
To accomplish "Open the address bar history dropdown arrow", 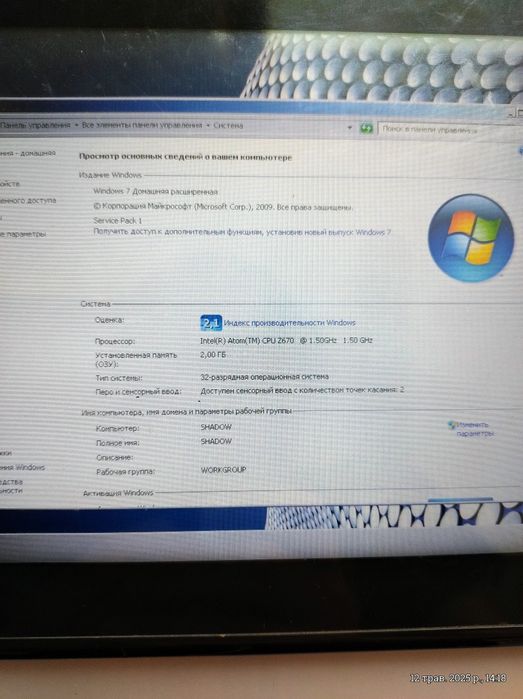I will [x=350, y=127].
